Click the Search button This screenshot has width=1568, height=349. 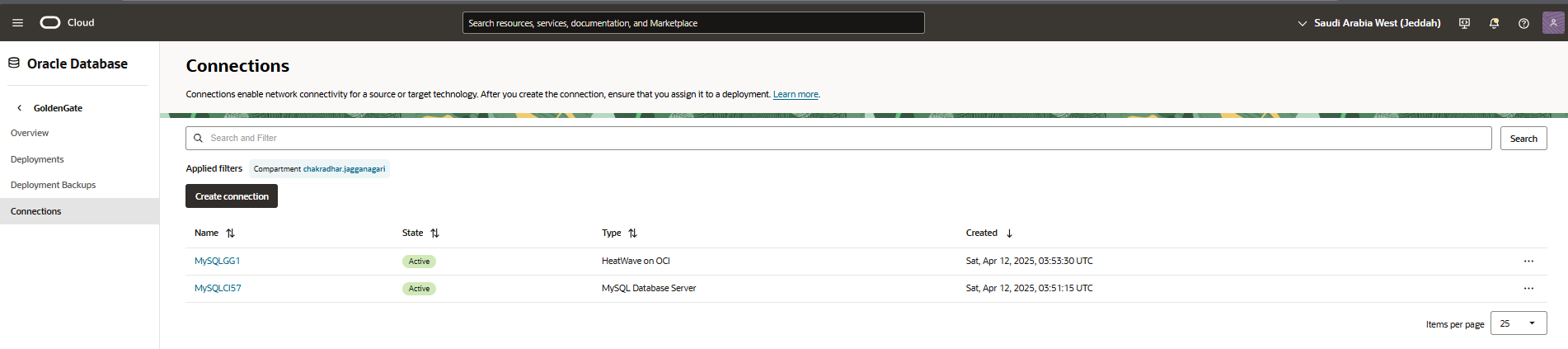coord(1523,139)
